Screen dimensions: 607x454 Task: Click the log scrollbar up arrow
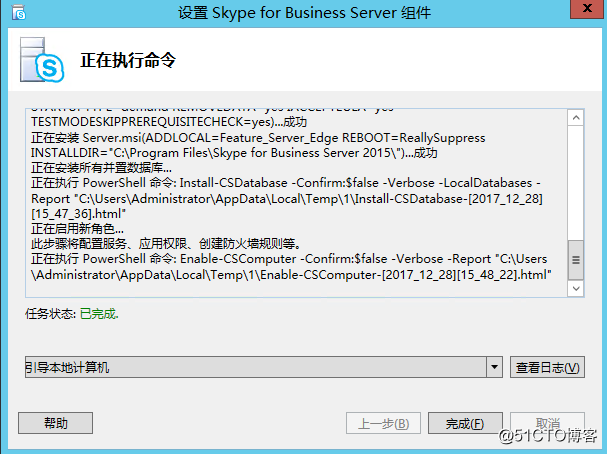[x=576, y=118]
